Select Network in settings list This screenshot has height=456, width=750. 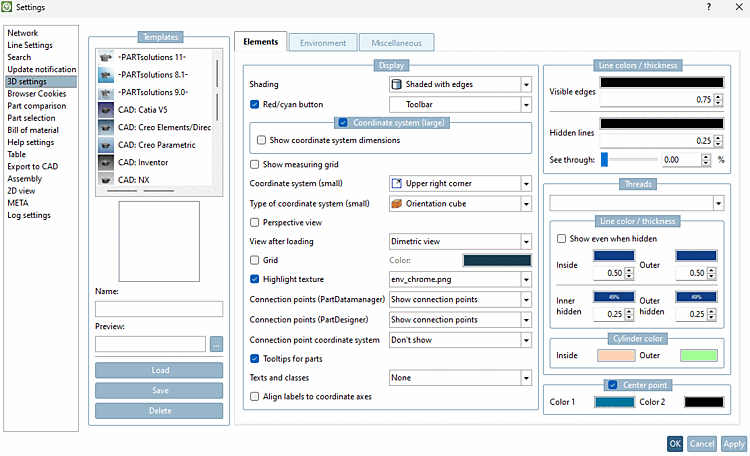pos(22,33)
